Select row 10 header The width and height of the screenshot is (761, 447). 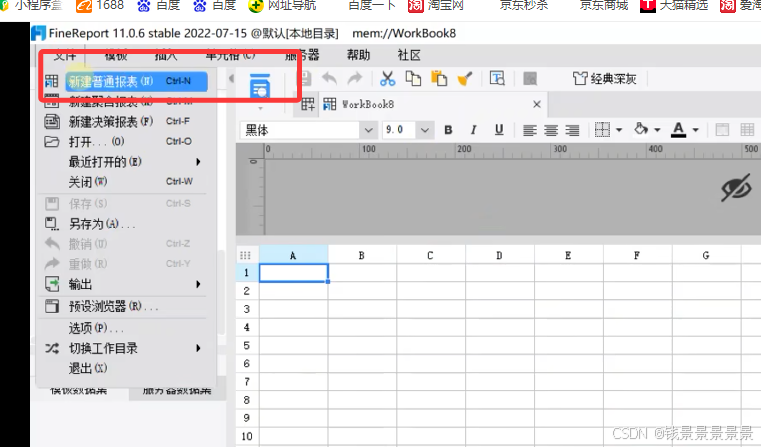247,436
